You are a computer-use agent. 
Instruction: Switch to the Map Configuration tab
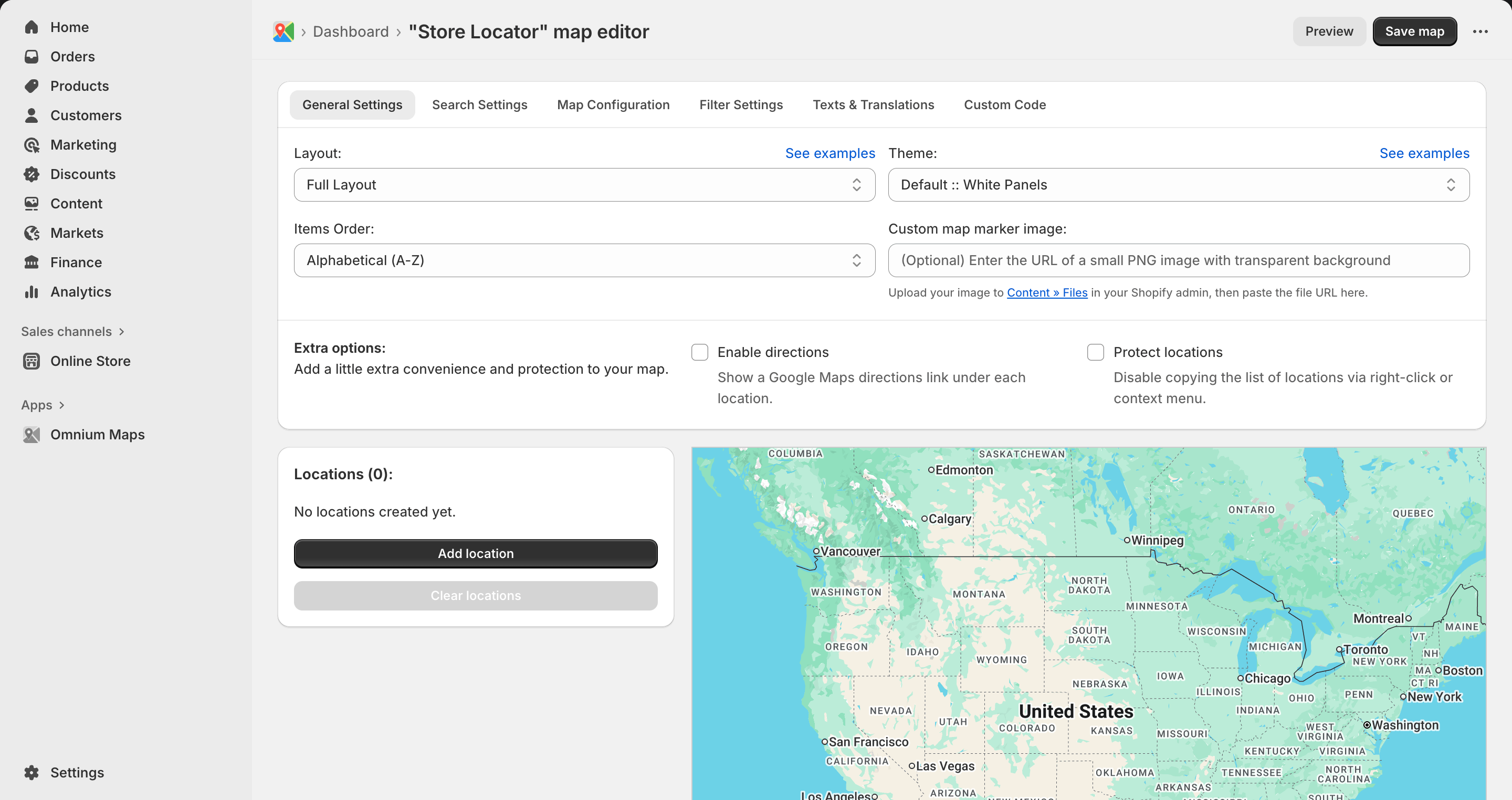[x=613, y=104]
